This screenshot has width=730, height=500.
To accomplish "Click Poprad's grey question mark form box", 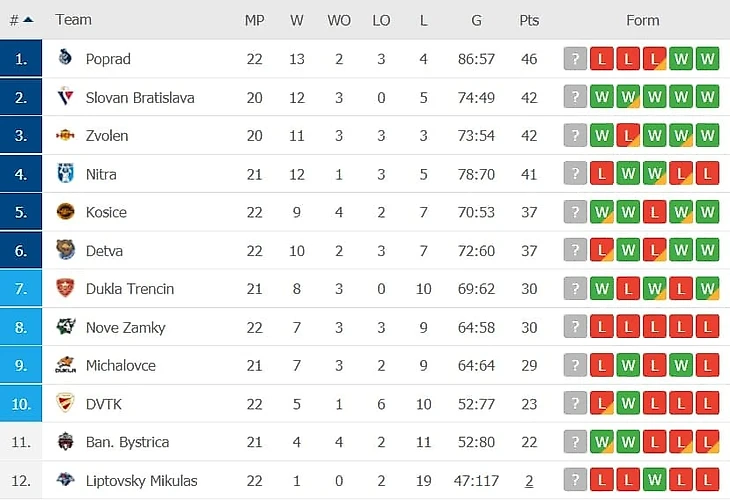I will (x=574, y=59).
